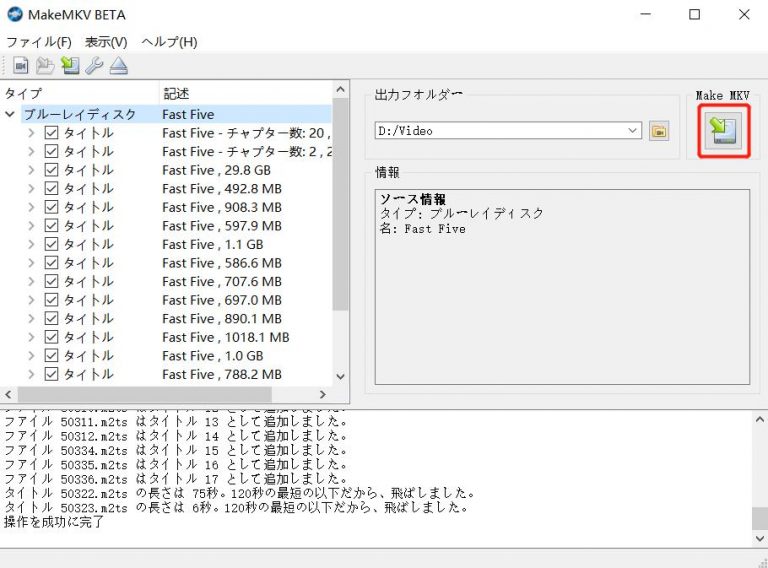Image resolution: width=768 pixels, height=568 pixels.
Task: Open preferences with the wrench icon
Action: (x=94, y=66)
